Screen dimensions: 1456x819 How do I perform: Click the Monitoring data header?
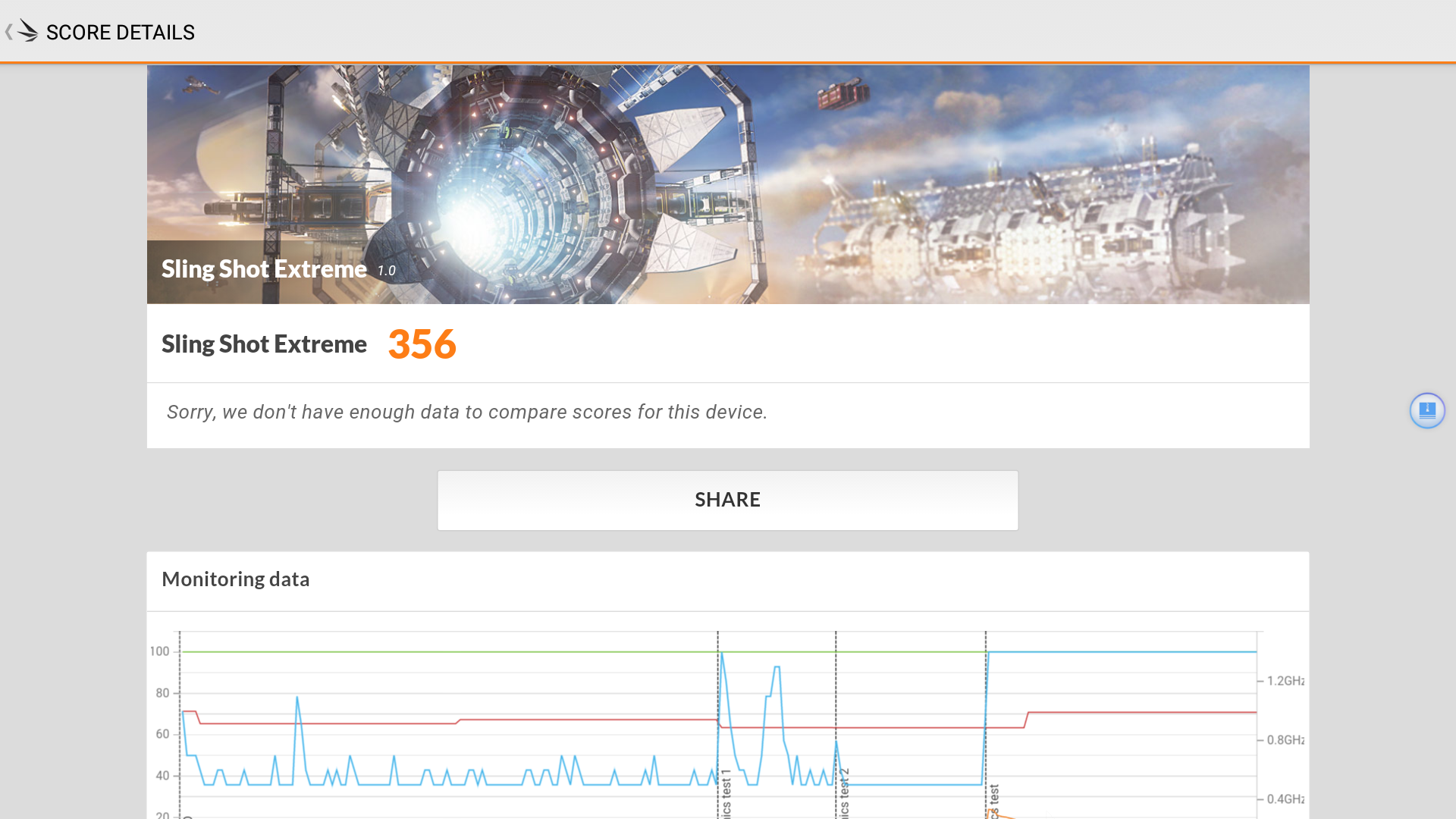click(235, 579)
